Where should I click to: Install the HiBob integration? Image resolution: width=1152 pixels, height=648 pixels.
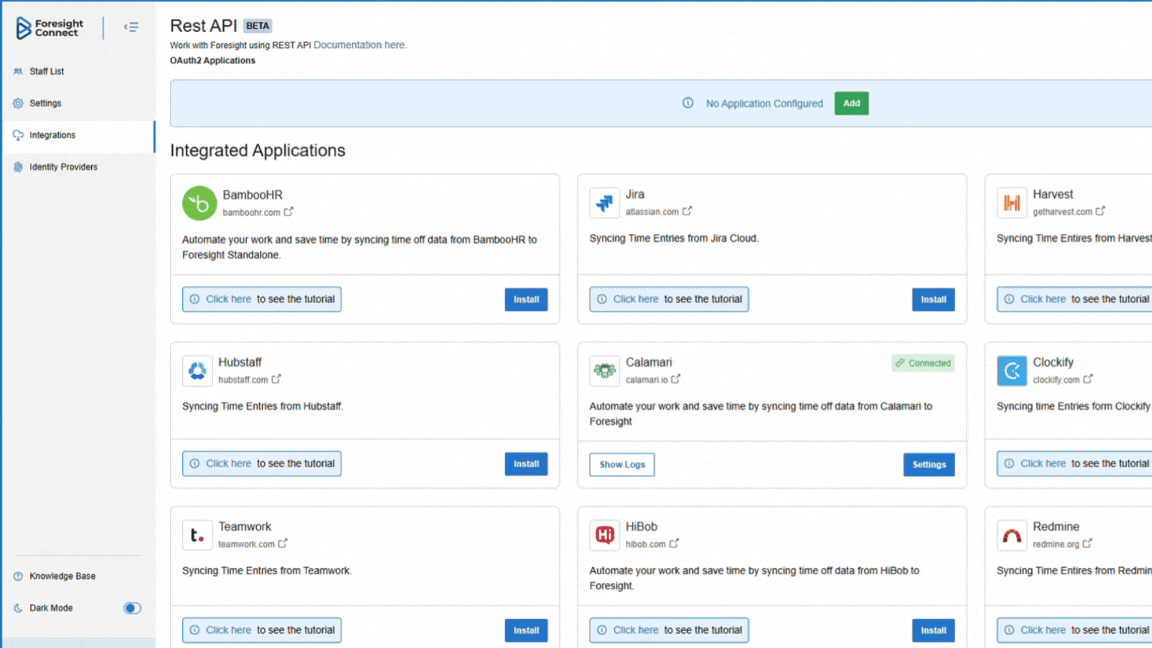pyautogui.click(x=933, y=630)
